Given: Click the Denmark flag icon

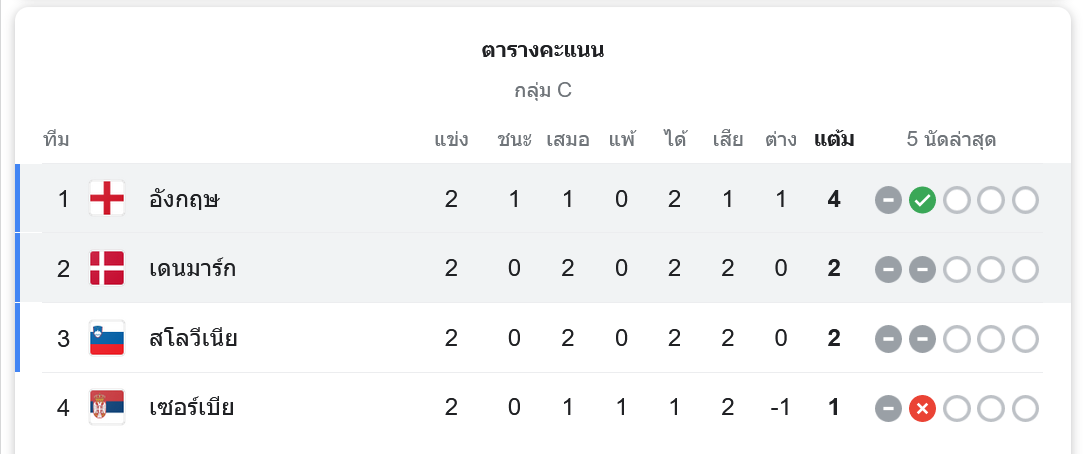Looking at the screenshot, I should tap(107, 268).
